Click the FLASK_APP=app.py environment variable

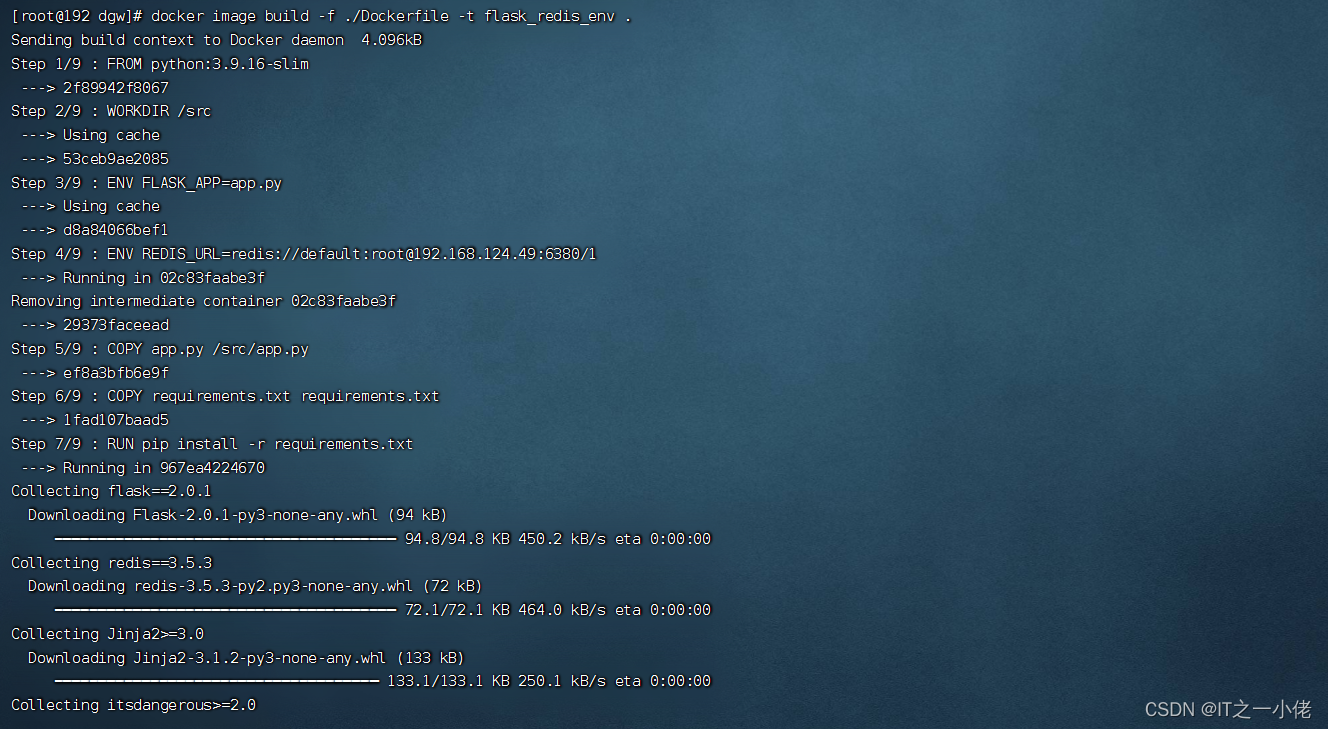coord(211,182)
